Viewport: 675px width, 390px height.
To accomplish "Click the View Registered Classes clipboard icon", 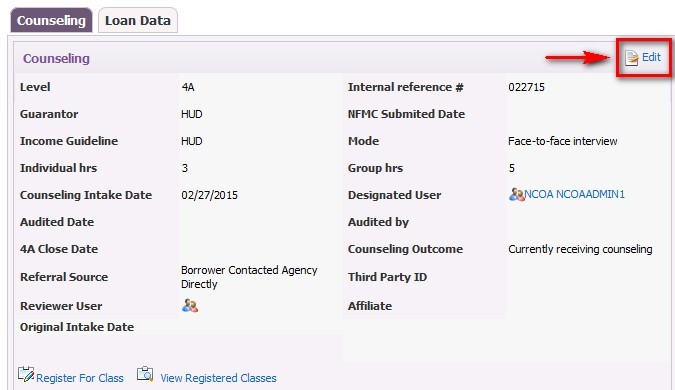I will click(145, 374).
